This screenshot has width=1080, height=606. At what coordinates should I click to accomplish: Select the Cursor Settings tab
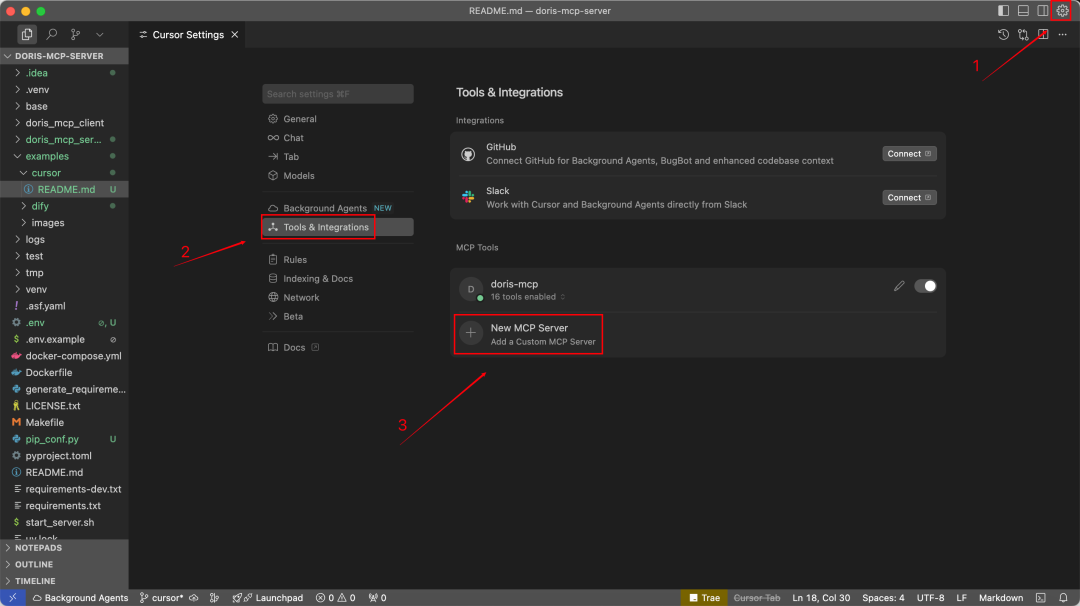click(188, 34)
